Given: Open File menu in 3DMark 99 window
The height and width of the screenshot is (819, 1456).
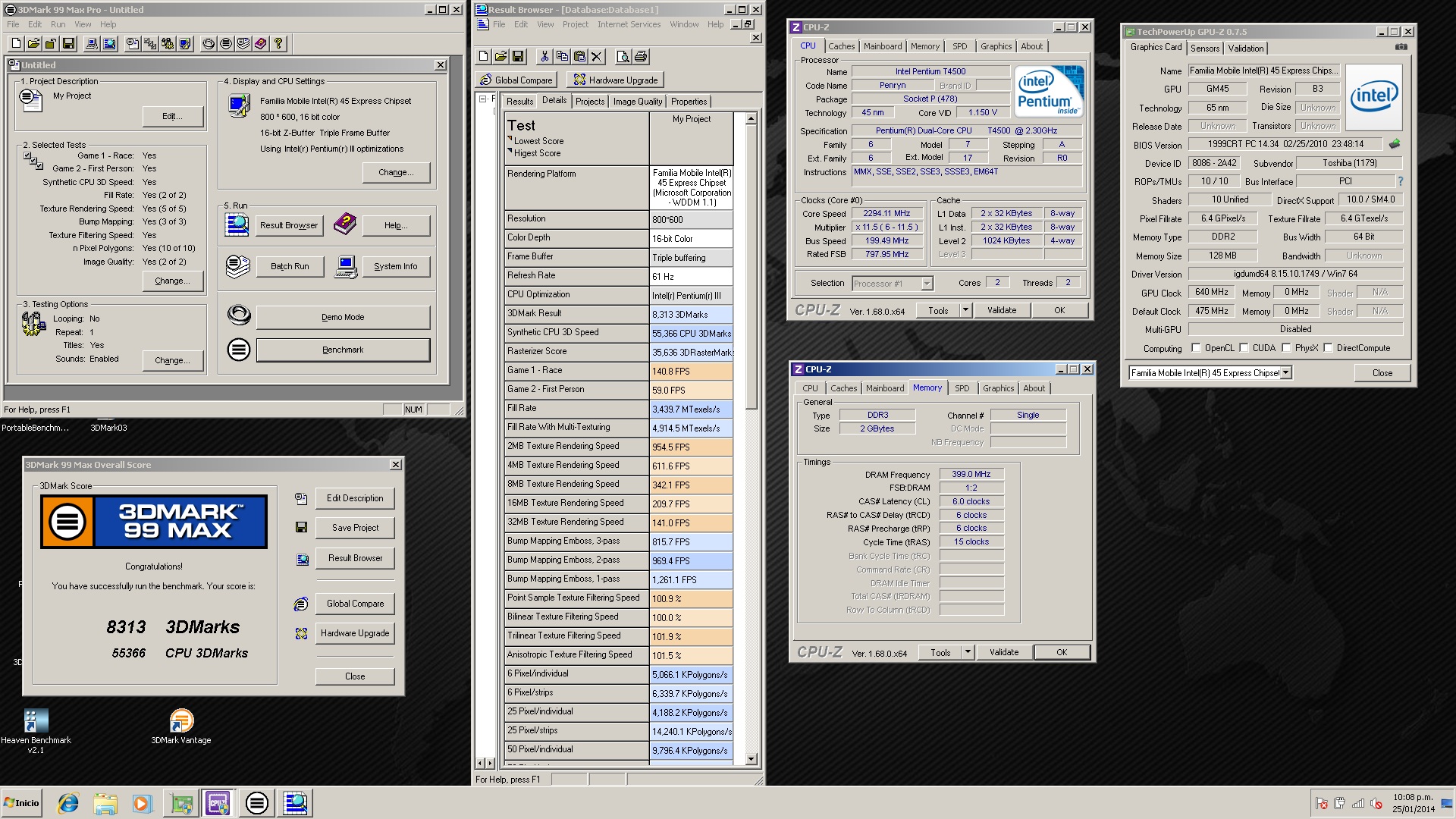Looking at the screenshot, I should [x=14, y=24].
